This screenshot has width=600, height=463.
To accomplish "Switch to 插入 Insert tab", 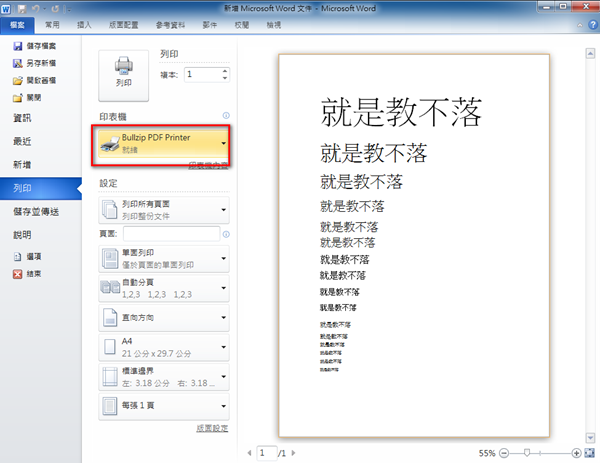I will pyautogui.click(x=84, y=25).
